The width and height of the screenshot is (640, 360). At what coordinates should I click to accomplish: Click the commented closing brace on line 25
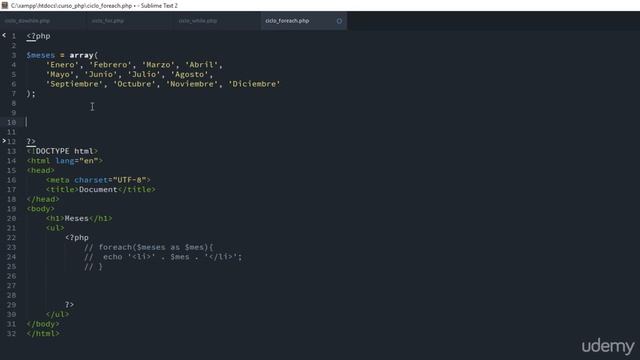tap(93, 267)
